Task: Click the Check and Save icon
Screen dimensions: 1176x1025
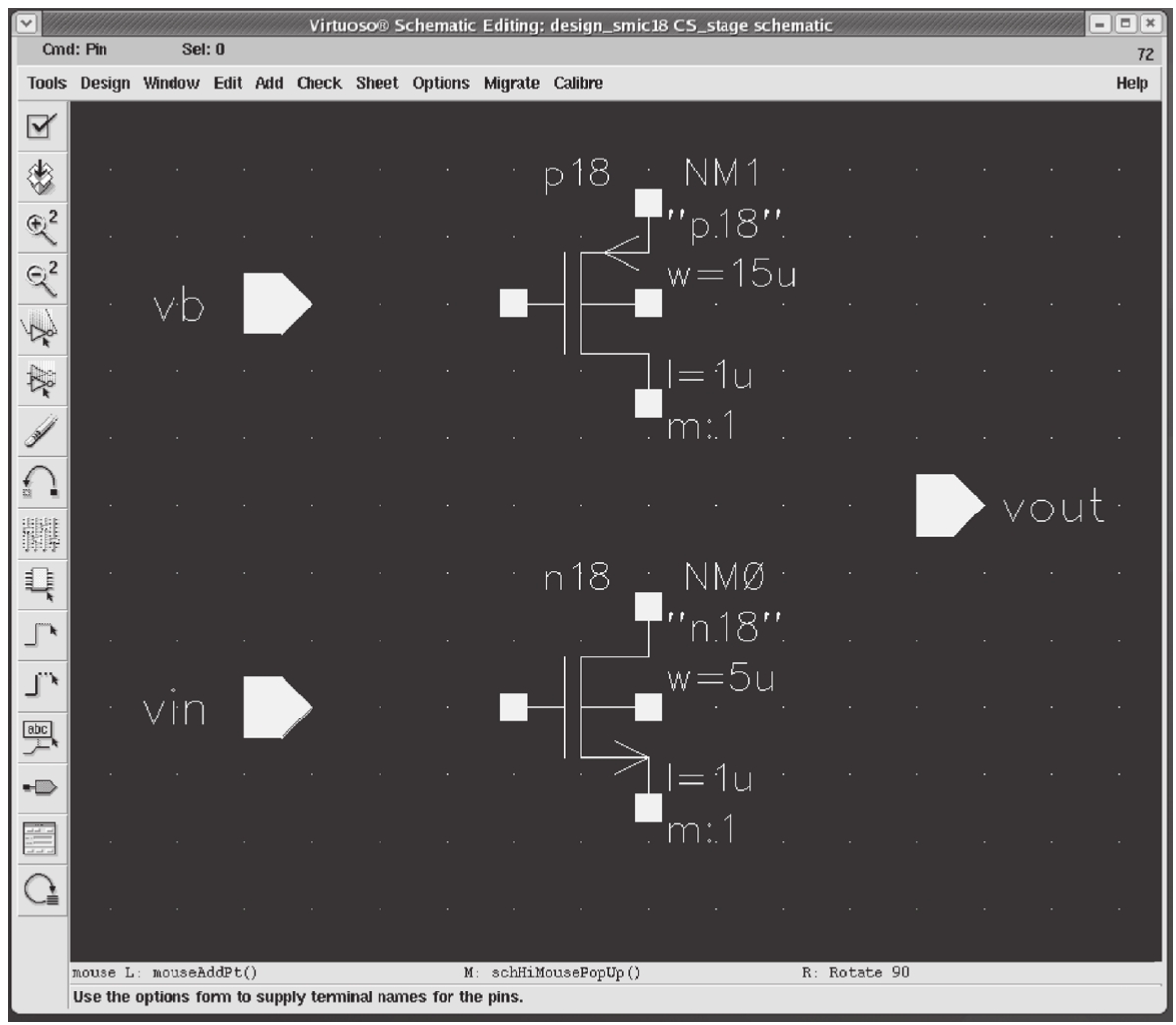Action: coord(41,126)
